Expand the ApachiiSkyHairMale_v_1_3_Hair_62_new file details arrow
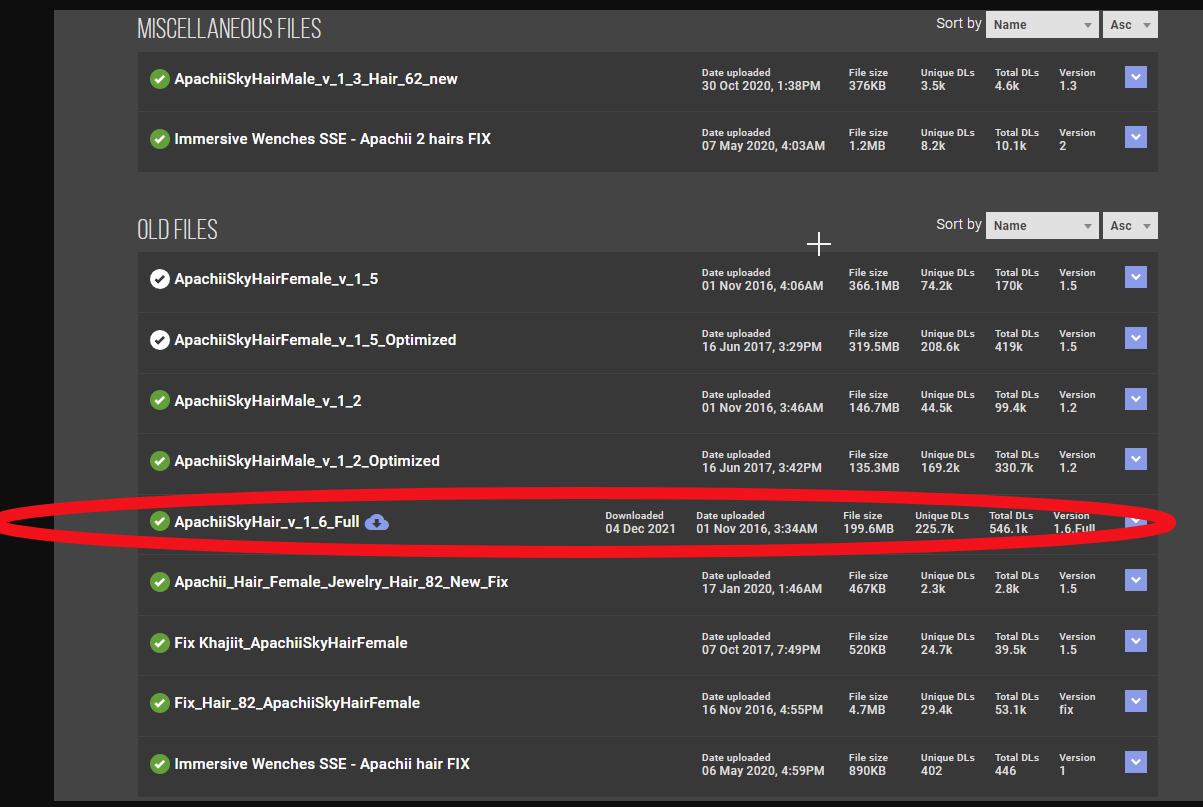 (x=1135, y=78)
